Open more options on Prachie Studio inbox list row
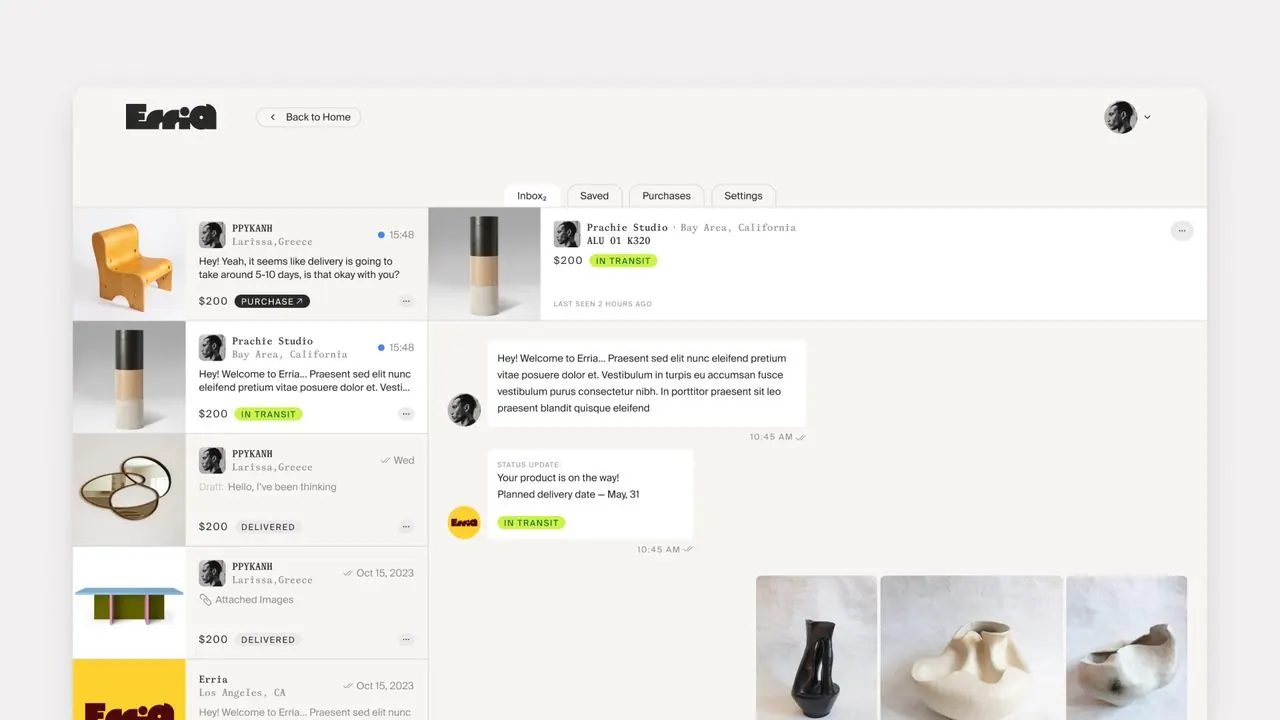1280x720 pixels. pyautogui.click(x=406, y=414)
